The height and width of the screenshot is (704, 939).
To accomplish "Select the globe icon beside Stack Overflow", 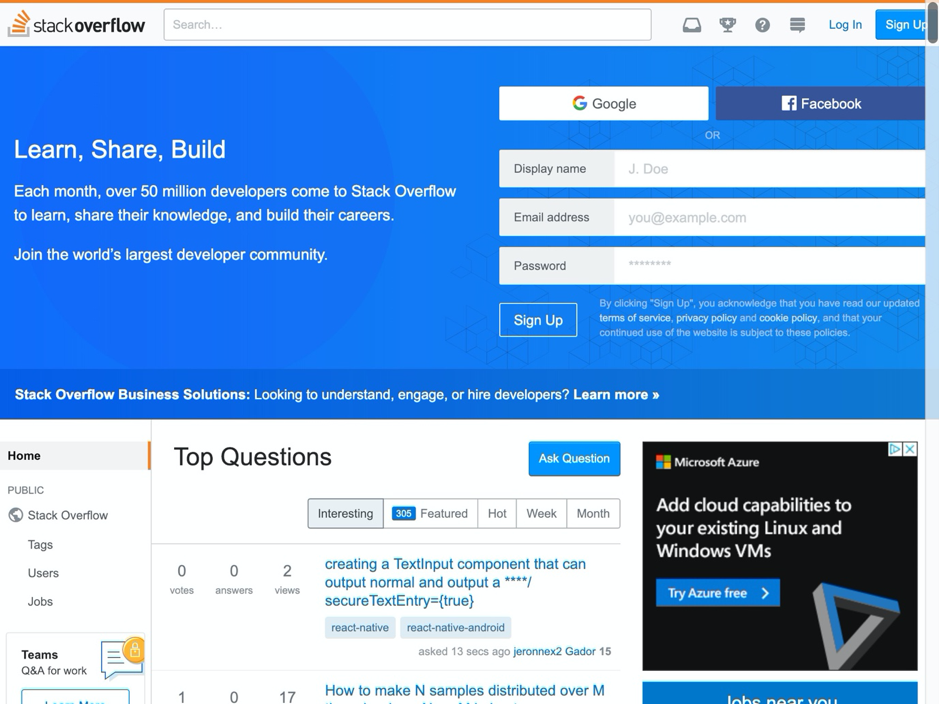I will [x=15, y=515].
